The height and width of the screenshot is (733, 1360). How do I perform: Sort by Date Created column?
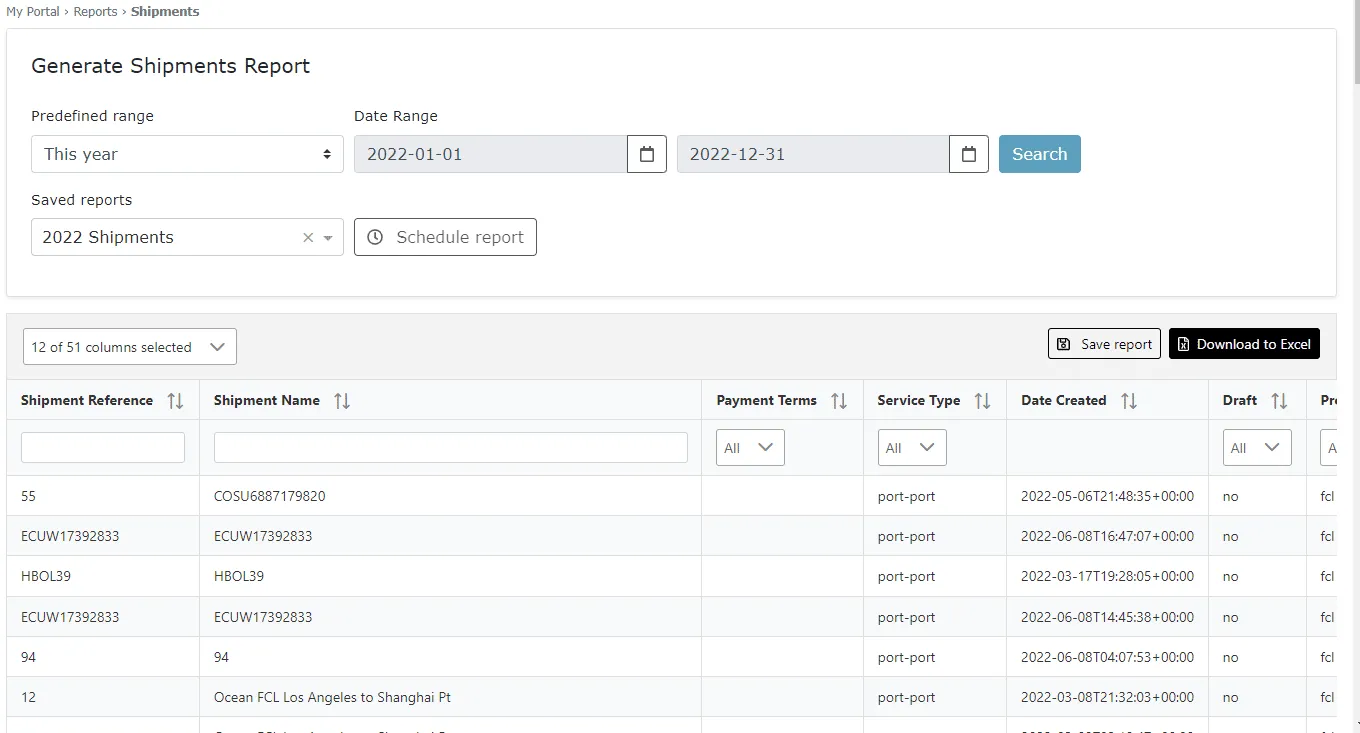coord(1129,401)
